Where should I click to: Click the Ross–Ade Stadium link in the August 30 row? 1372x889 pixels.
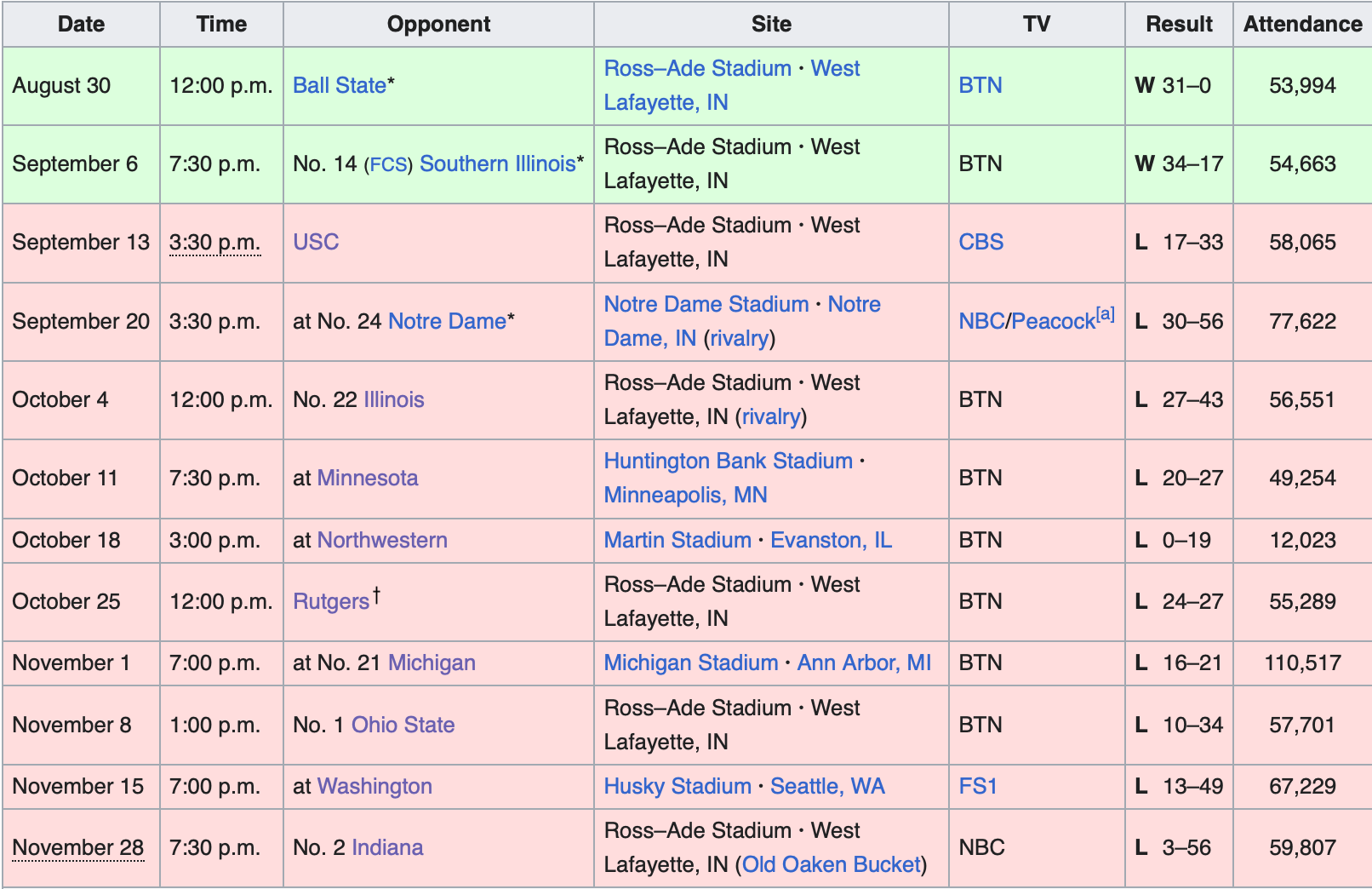698,68
